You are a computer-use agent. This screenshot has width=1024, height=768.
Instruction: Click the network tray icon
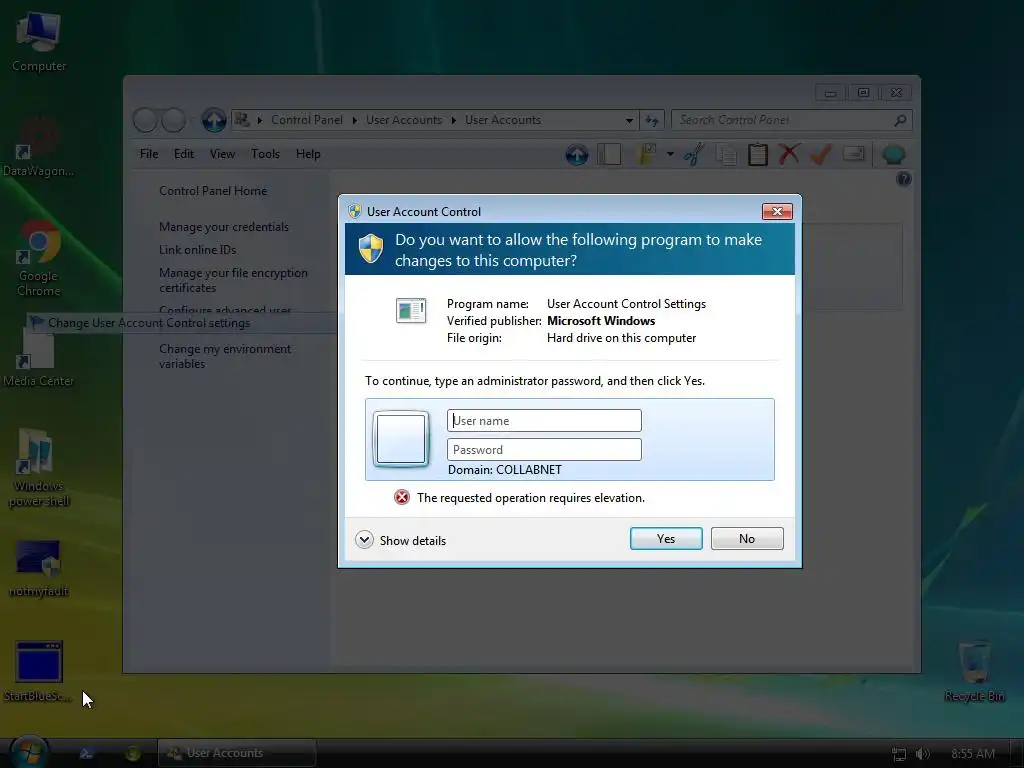tap(899, 754)
